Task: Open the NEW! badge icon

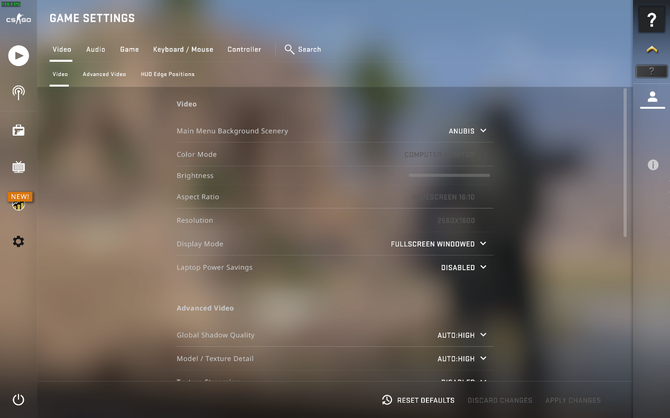Action: click(x=20, y=201)
